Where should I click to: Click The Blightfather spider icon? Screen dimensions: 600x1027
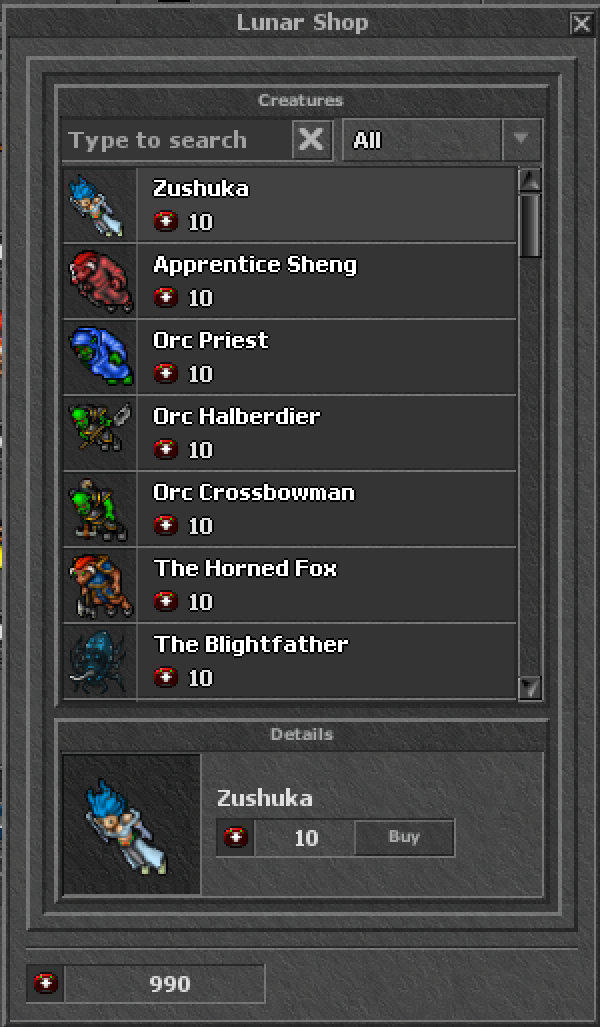pos(100,660)
